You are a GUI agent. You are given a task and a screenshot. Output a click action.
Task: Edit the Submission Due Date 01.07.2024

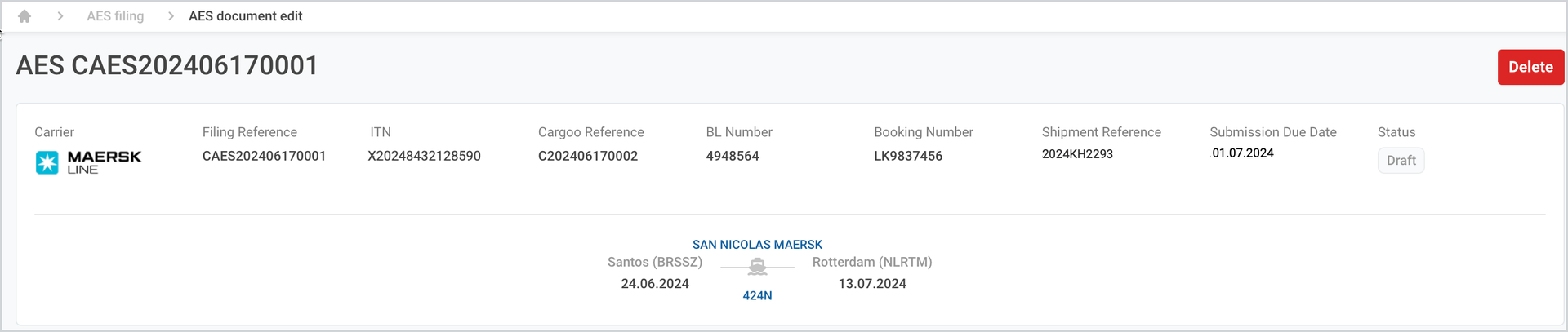coord(1242,153)
